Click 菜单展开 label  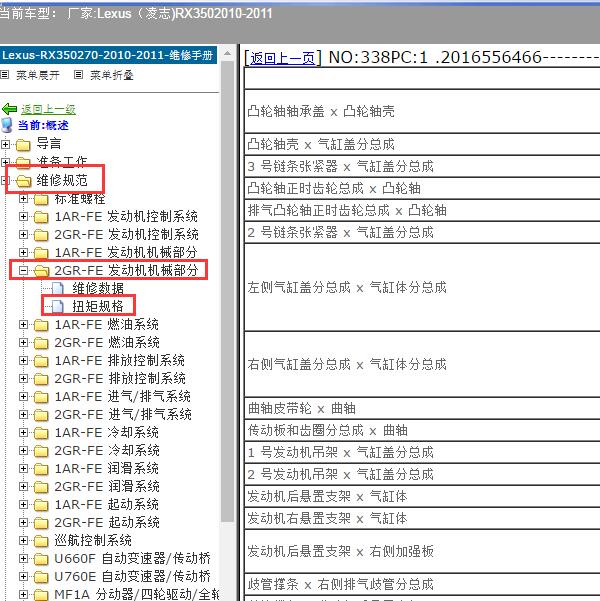tap(38, 75)
